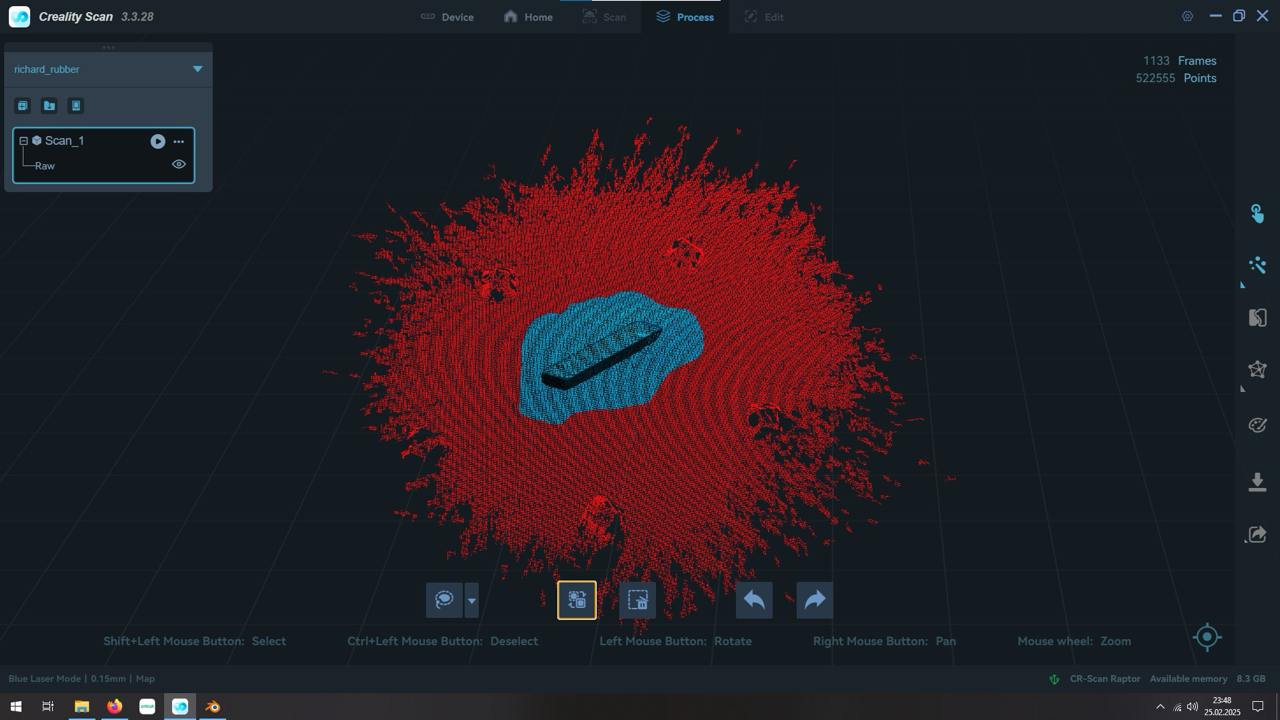Redo the last action
The width and height of the screenshot is (1280, 720).
815,600
